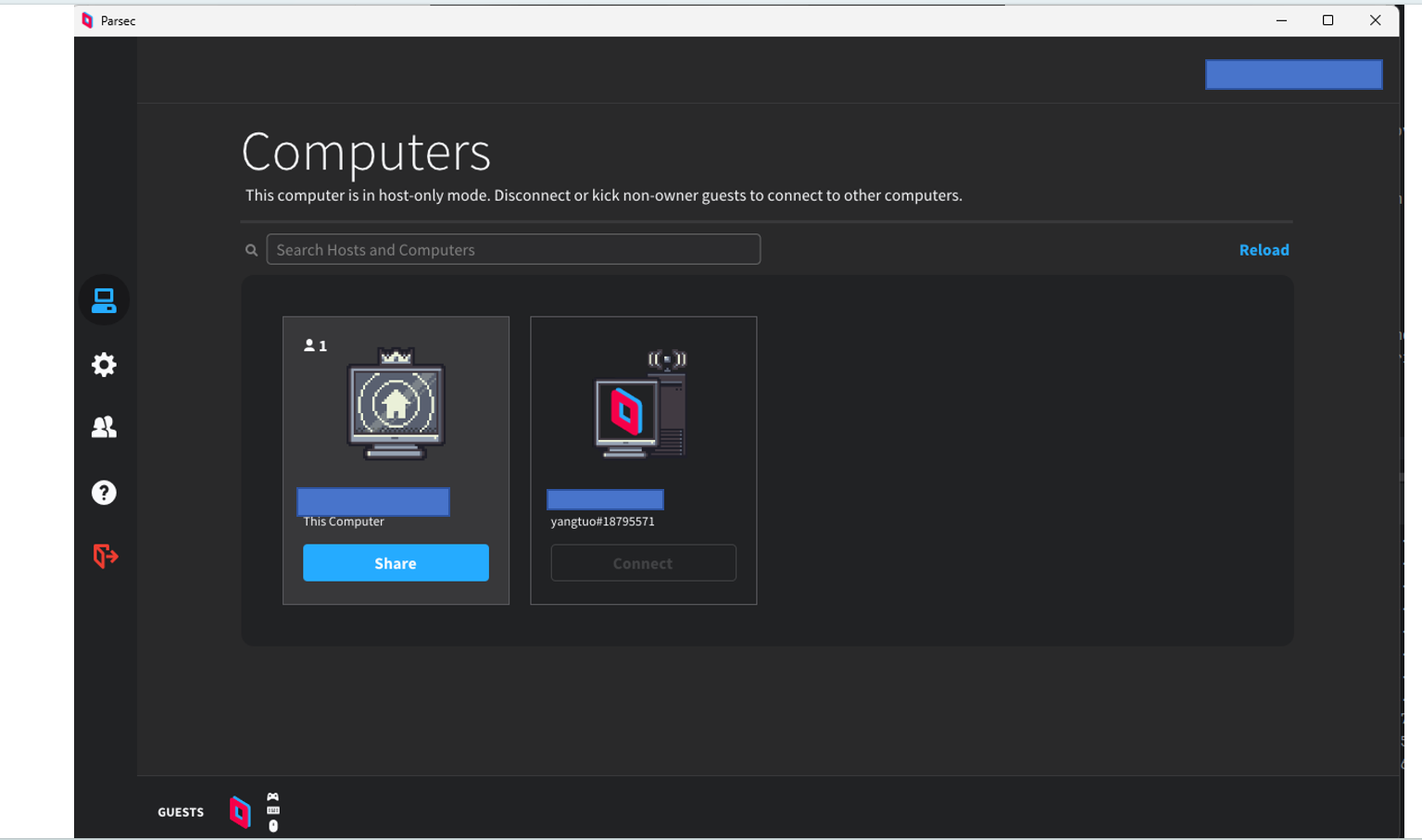Open Help question mark icon
The image size is (1422, 840).
(104, 493)
